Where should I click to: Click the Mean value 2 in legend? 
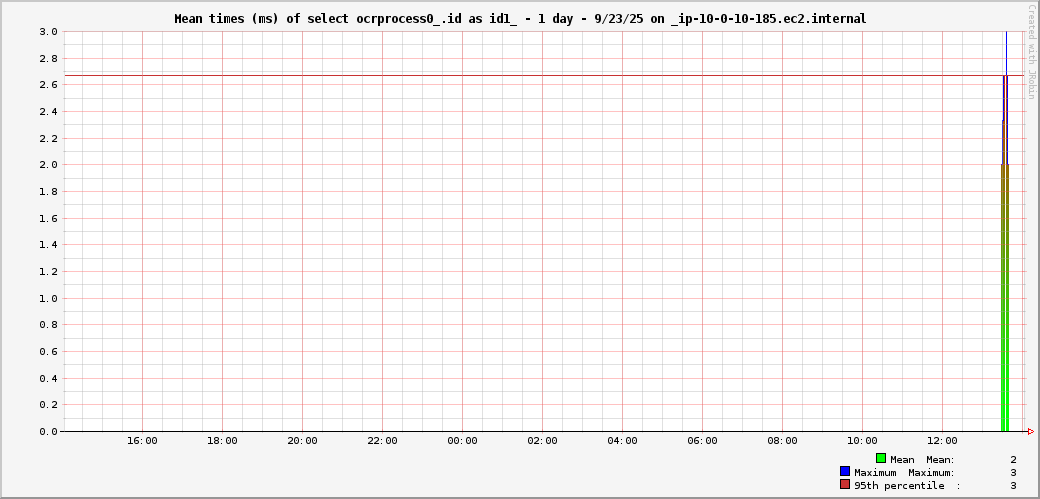click(1013, 460)
